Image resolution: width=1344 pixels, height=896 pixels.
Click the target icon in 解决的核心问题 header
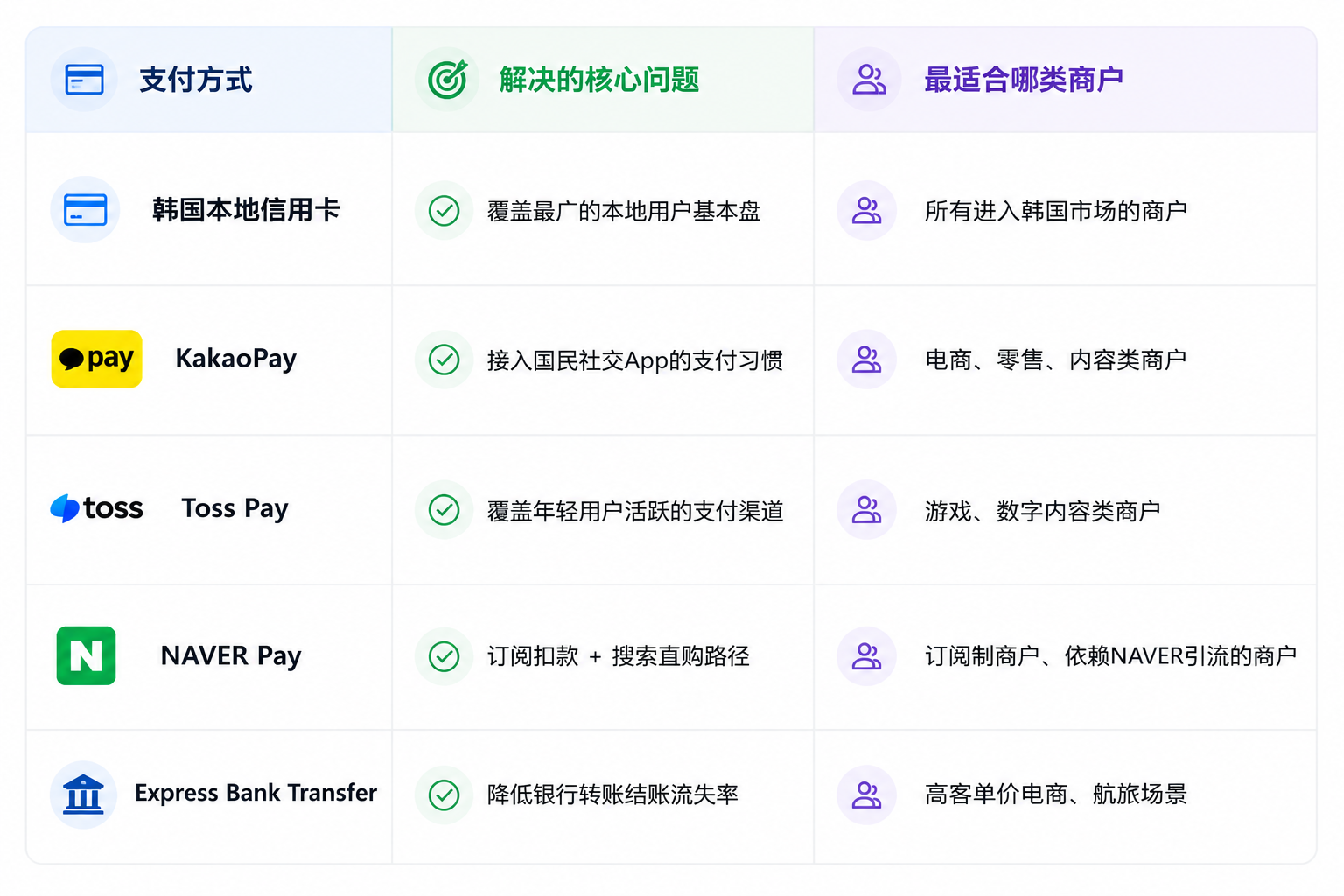(447, 80)
